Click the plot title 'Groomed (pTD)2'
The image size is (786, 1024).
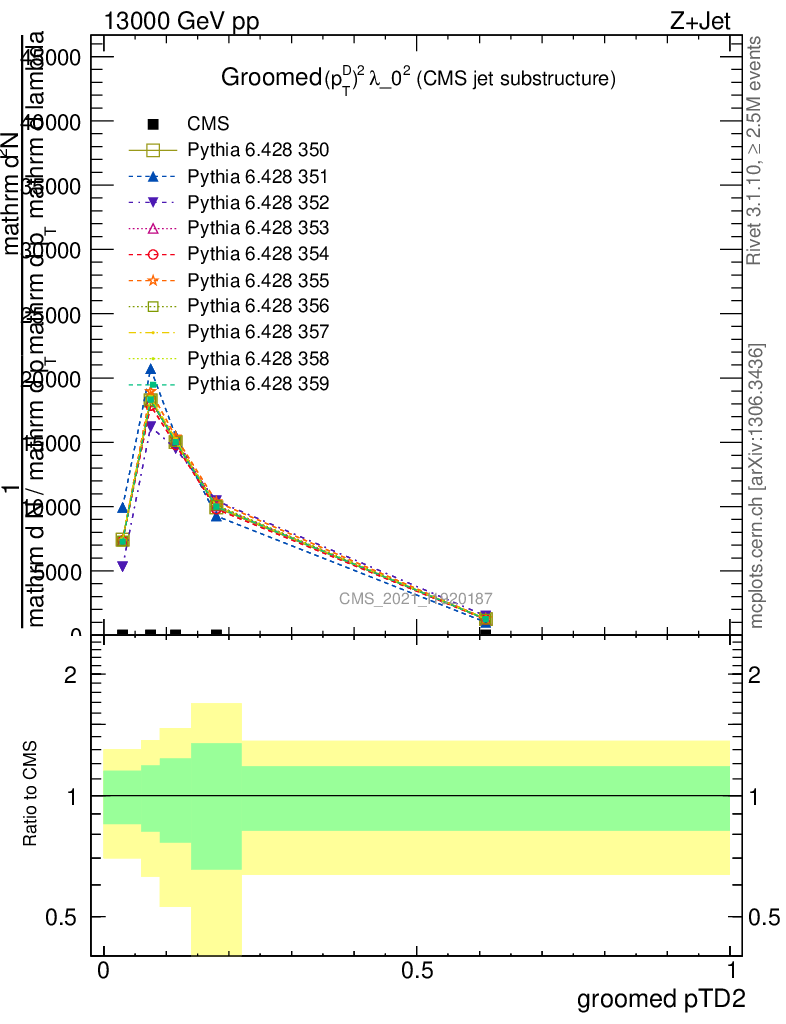pos(418,78)
